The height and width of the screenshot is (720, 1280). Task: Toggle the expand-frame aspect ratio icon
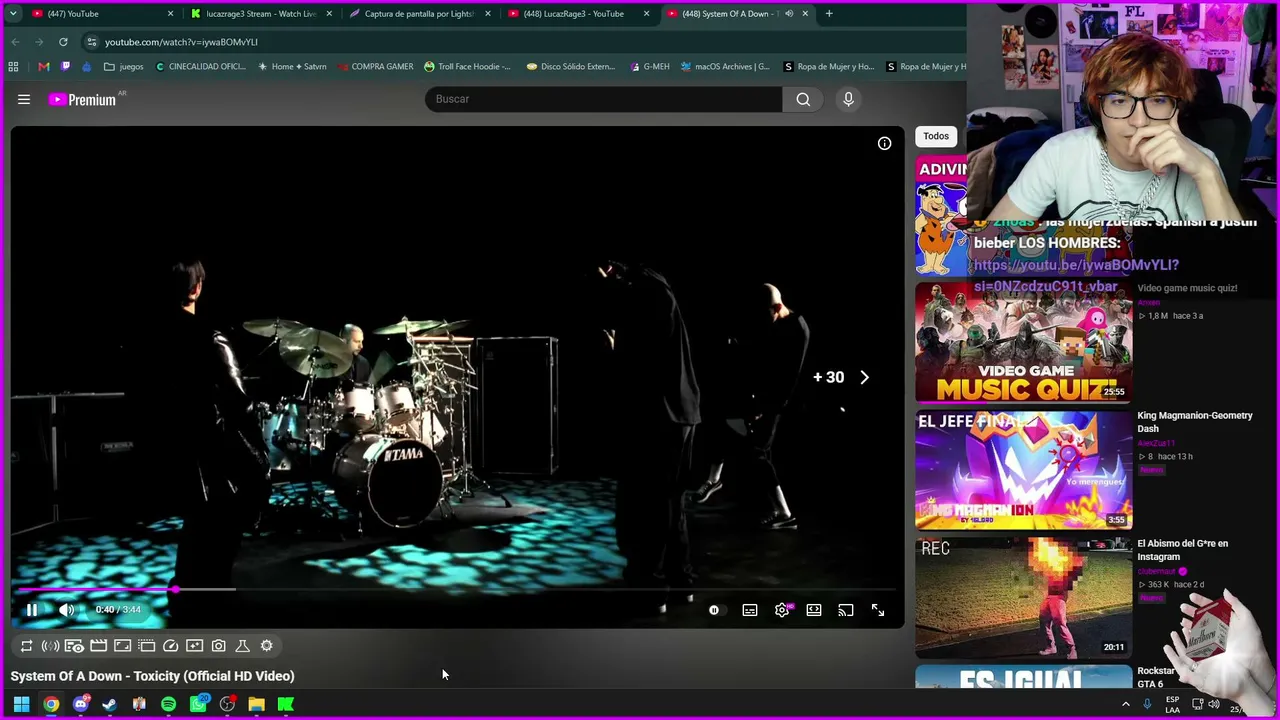point(123,646)
